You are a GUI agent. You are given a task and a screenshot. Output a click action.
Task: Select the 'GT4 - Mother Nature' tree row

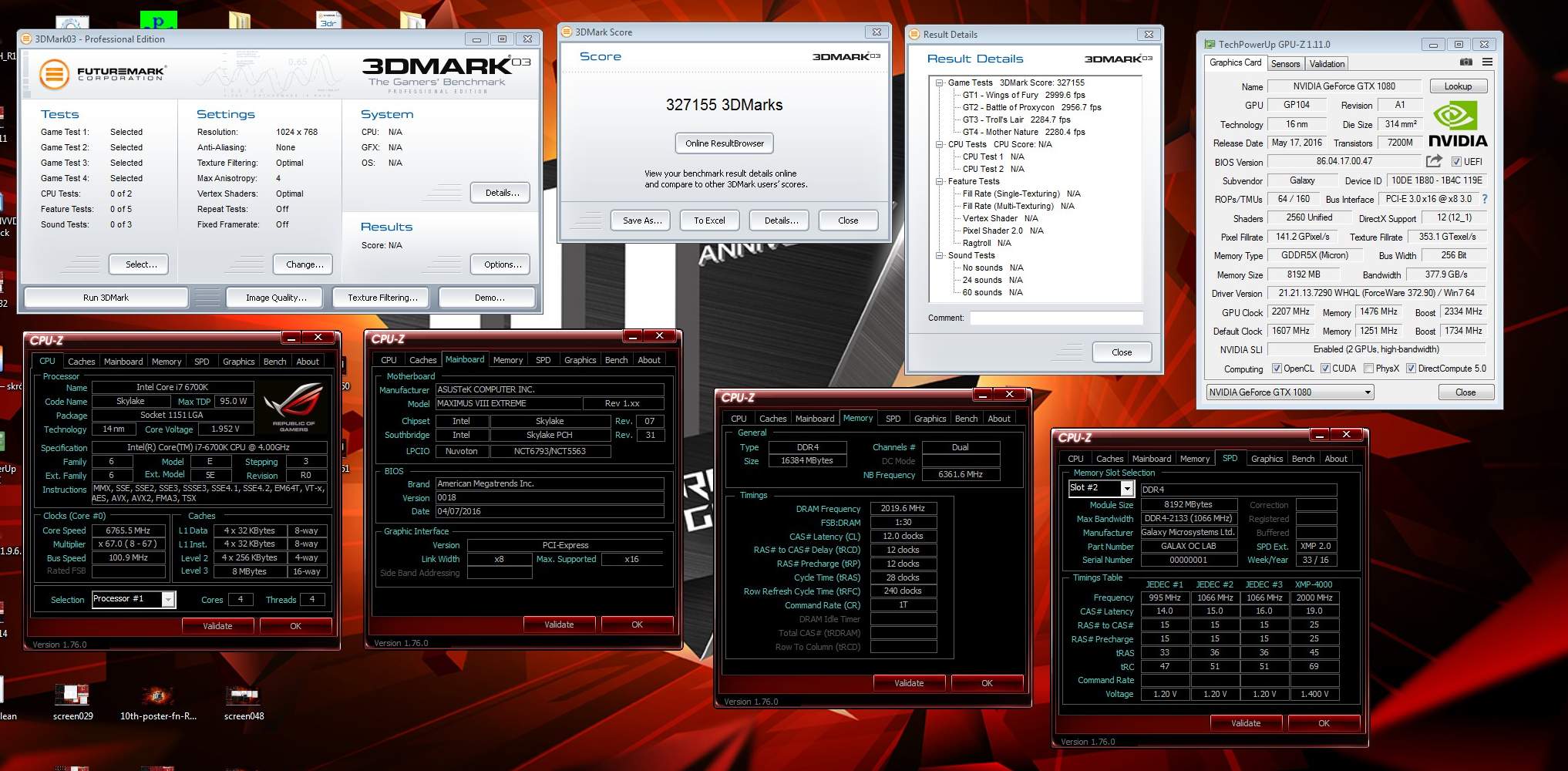coord(1024,132)
